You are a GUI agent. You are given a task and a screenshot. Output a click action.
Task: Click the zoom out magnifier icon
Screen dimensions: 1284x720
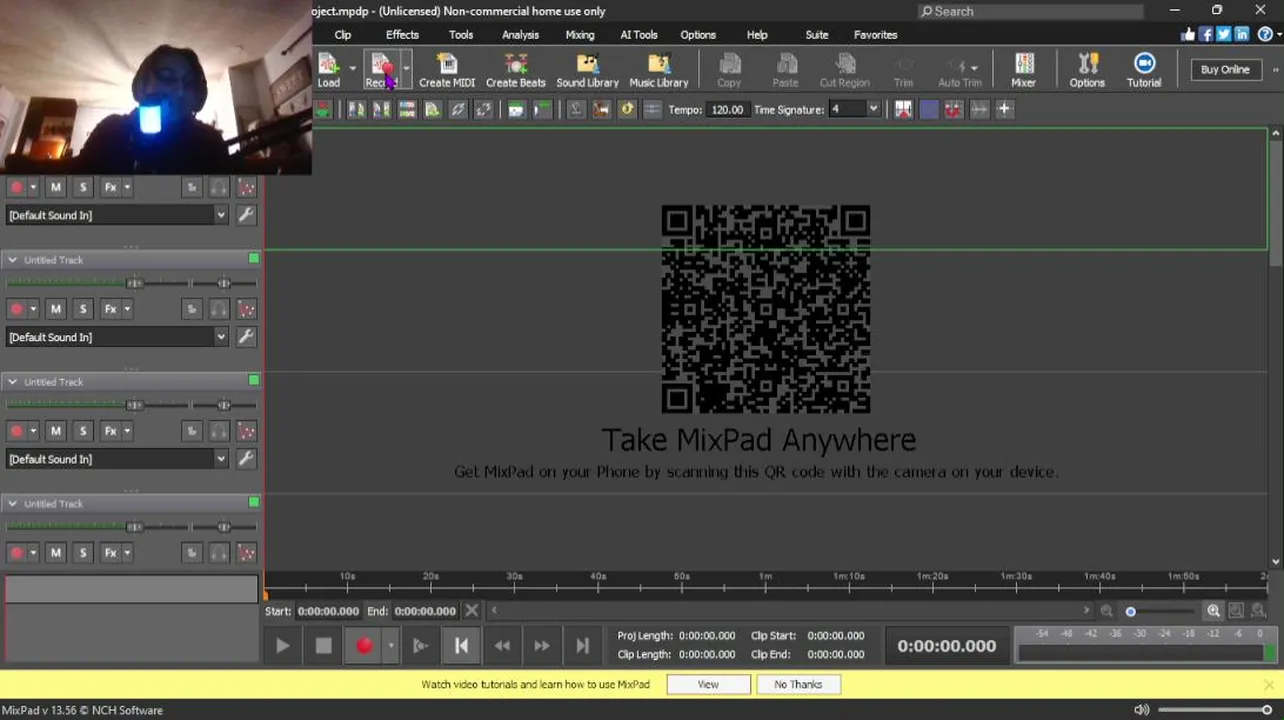[1106, 611]
